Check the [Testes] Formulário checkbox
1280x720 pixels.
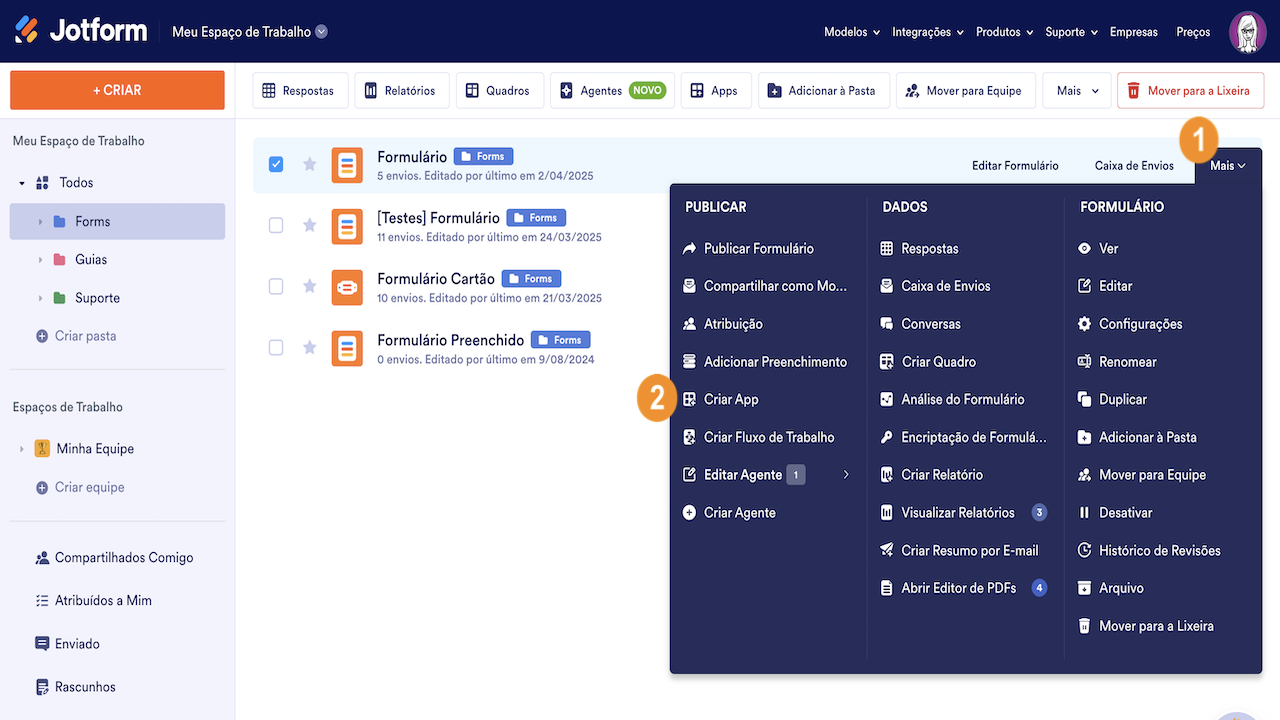coord(276,225)
